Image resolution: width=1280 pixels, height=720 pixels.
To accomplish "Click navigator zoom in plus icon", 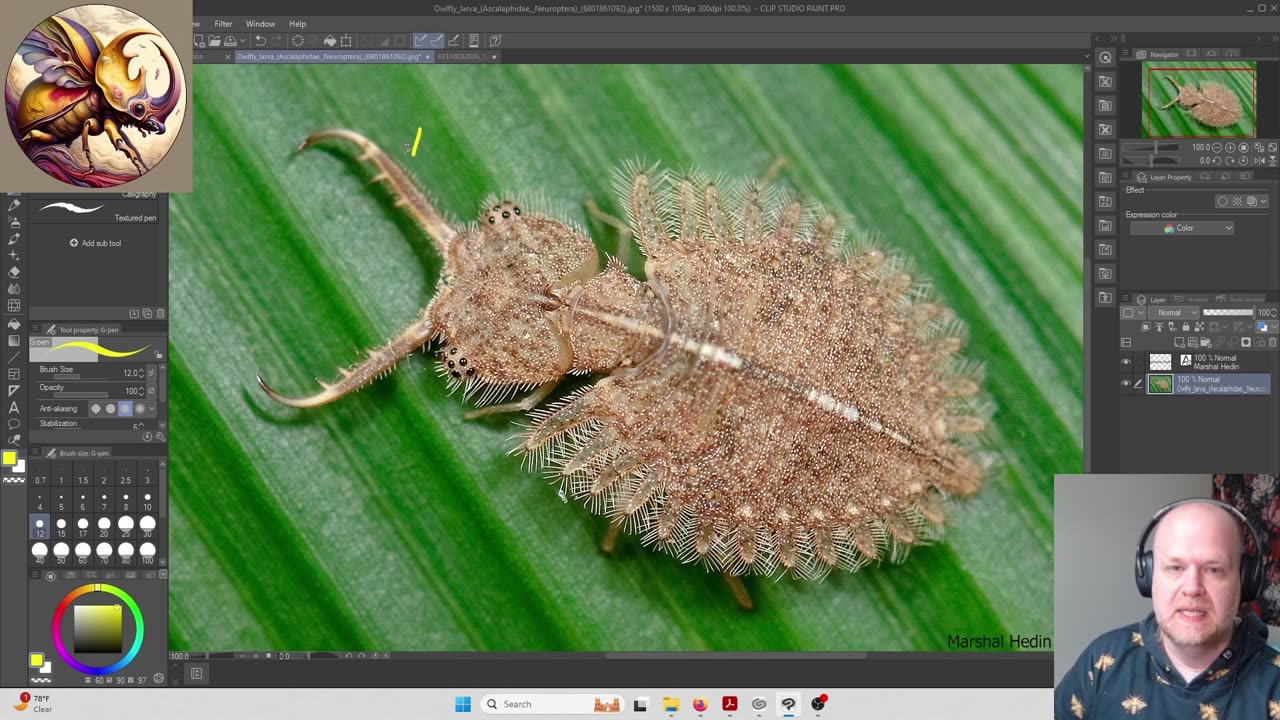I will coord(1230,147).
